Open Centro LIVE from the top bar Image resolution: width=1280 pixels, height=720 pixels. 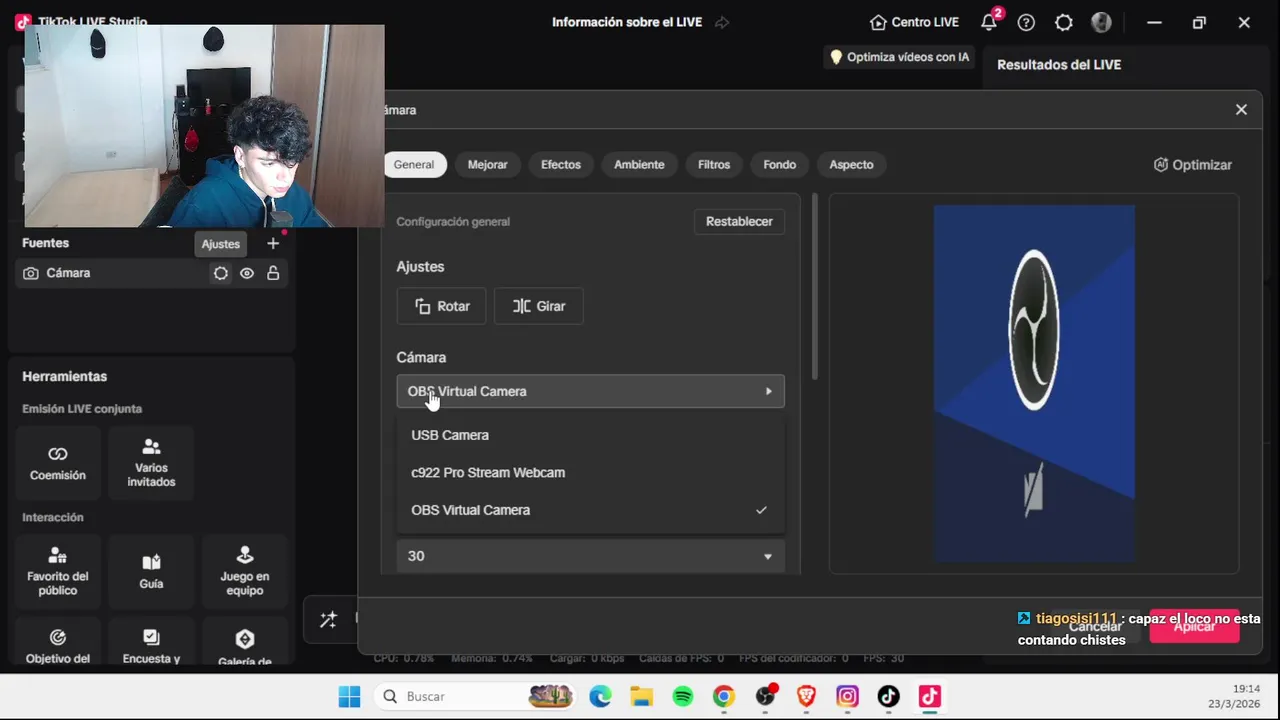[x=914, y=22]
